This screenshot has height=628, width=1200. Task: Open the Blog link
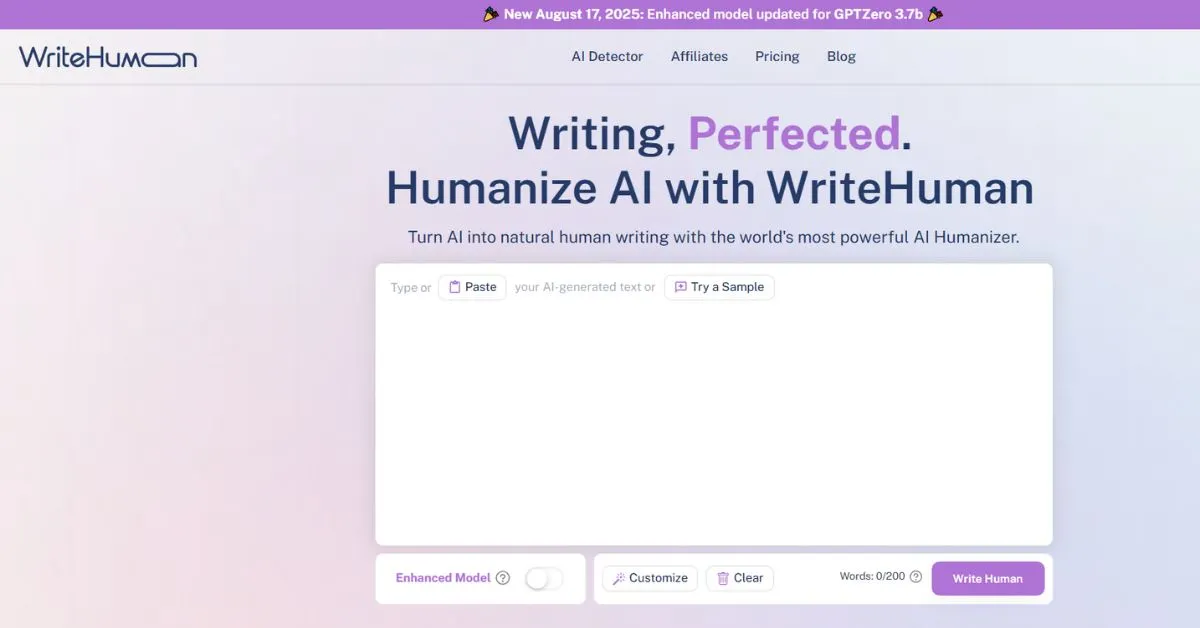841,57
